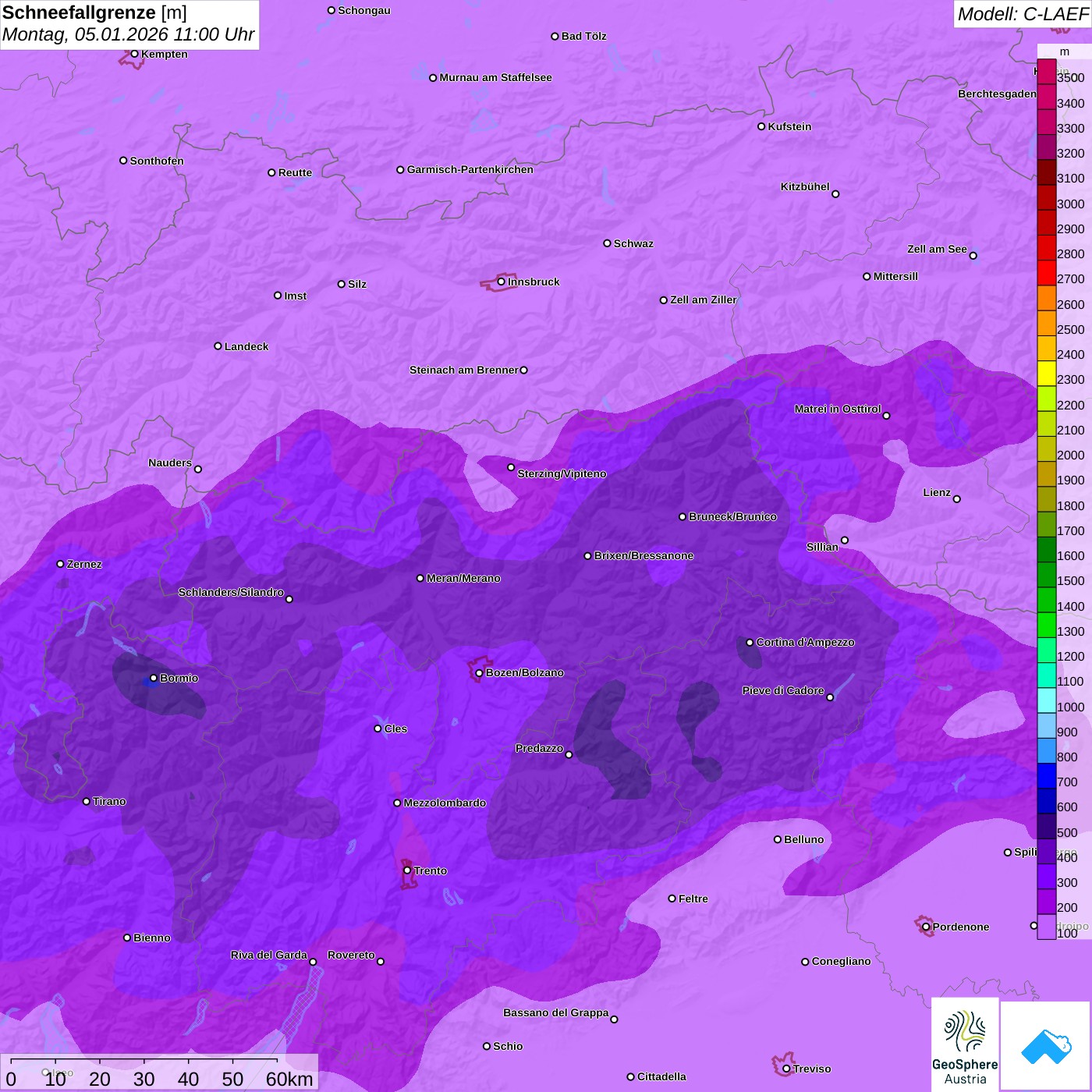
Task: Click the Zell am Ziller label
Action: click(x=704, y=300)
